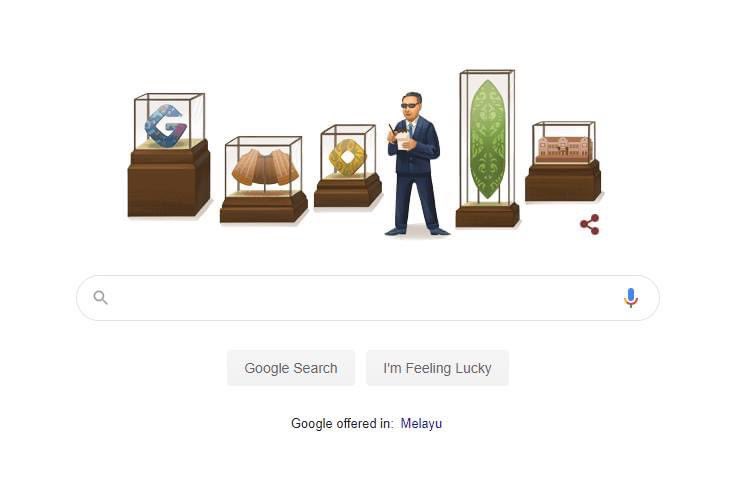Click the white cup the man holds
Viewport: 745px width, 484px height.
(x=403, y=141)
